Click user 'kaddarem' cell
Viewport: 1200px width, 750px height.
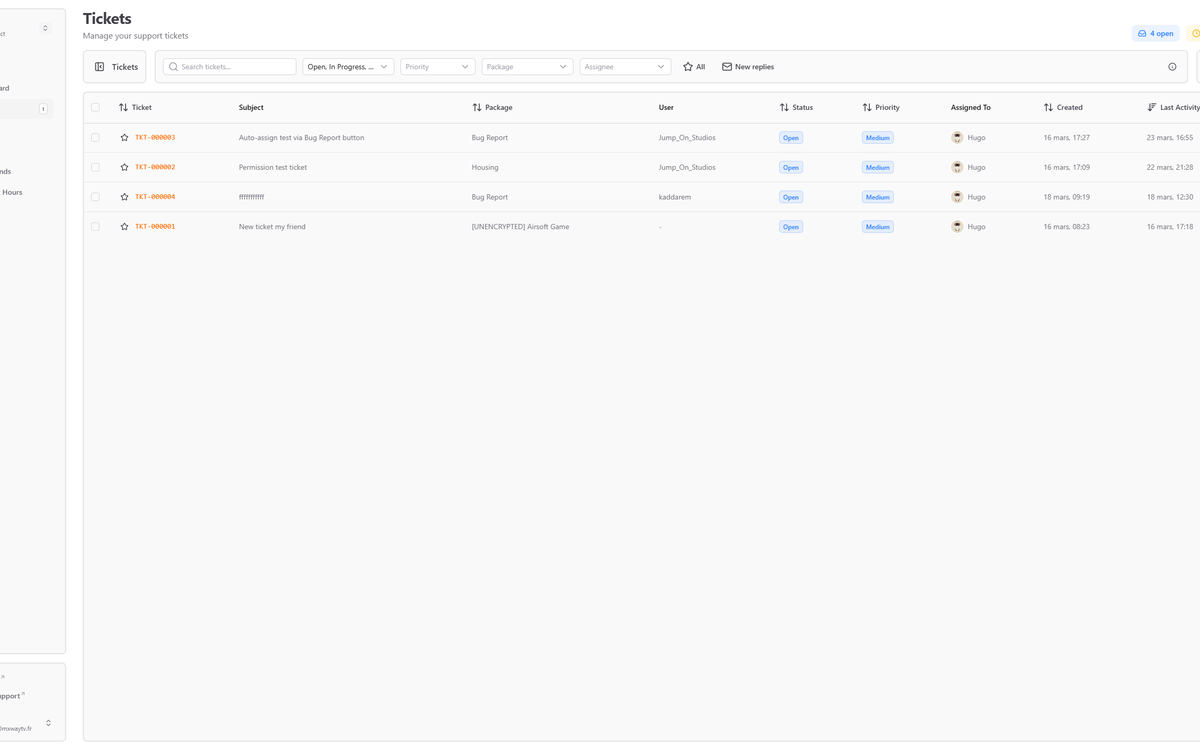coord(675,197)
